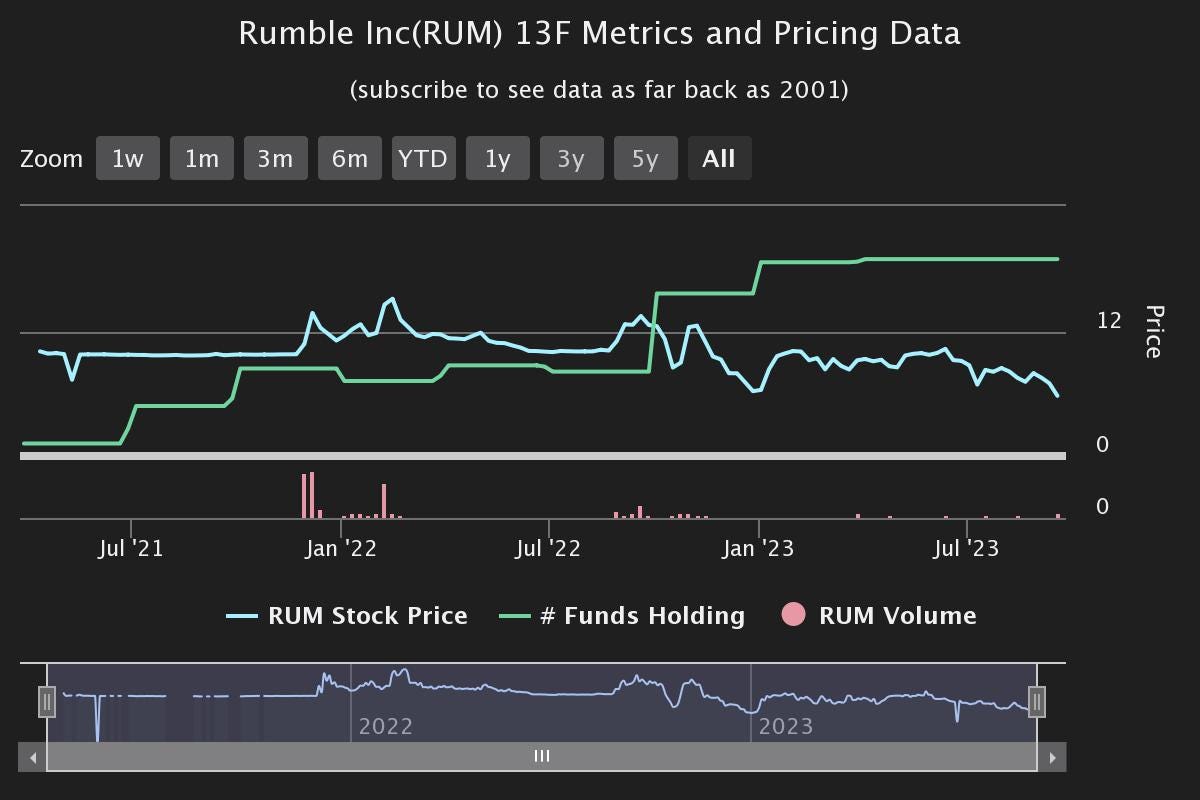The height and width of the screenshot is (800, 1200).
Task: Set zoom range to 1w
Action: click(x=128, y=158)
